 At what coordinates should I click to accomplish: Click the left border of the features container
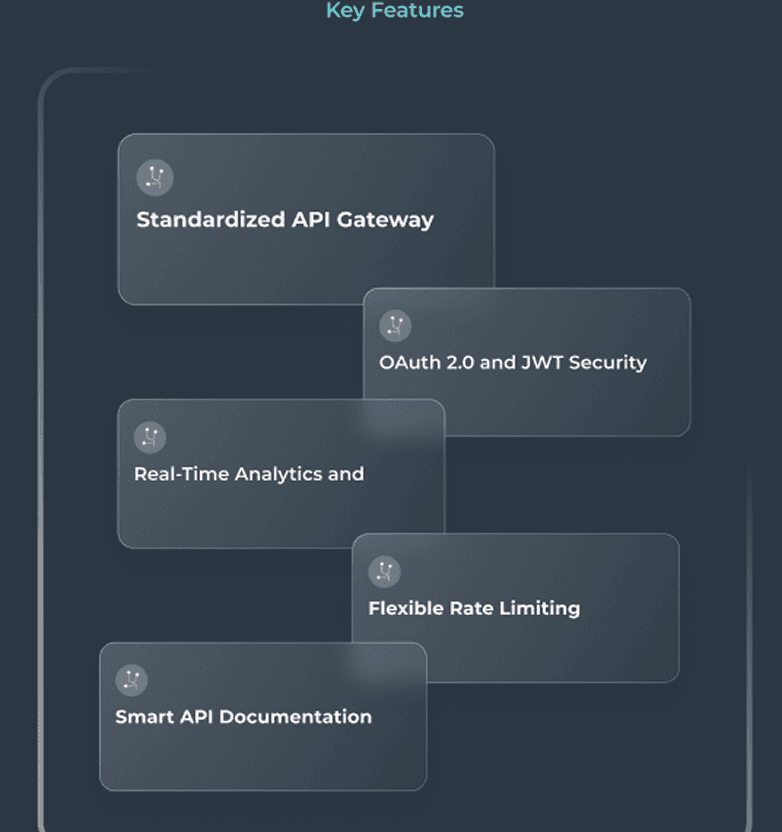point(41,450)
